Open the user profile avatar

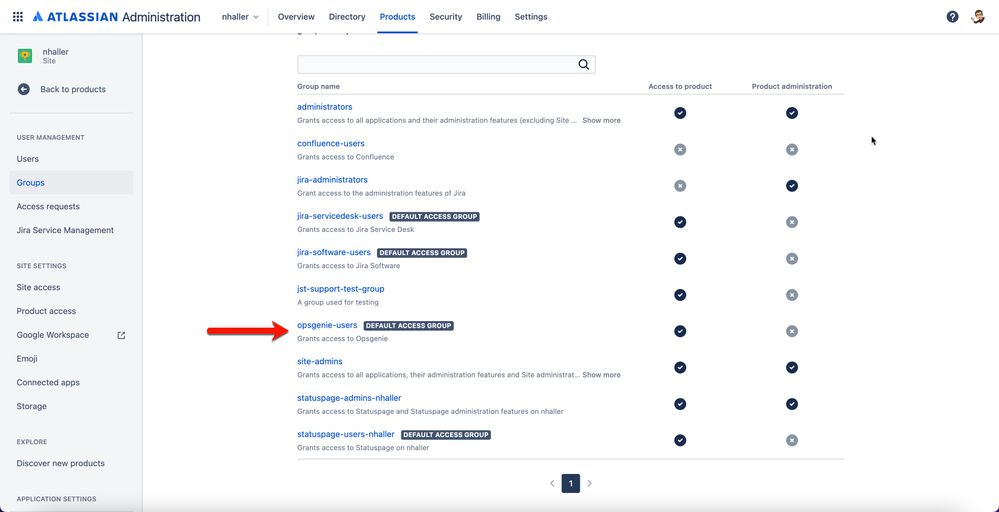click(978, 17)
